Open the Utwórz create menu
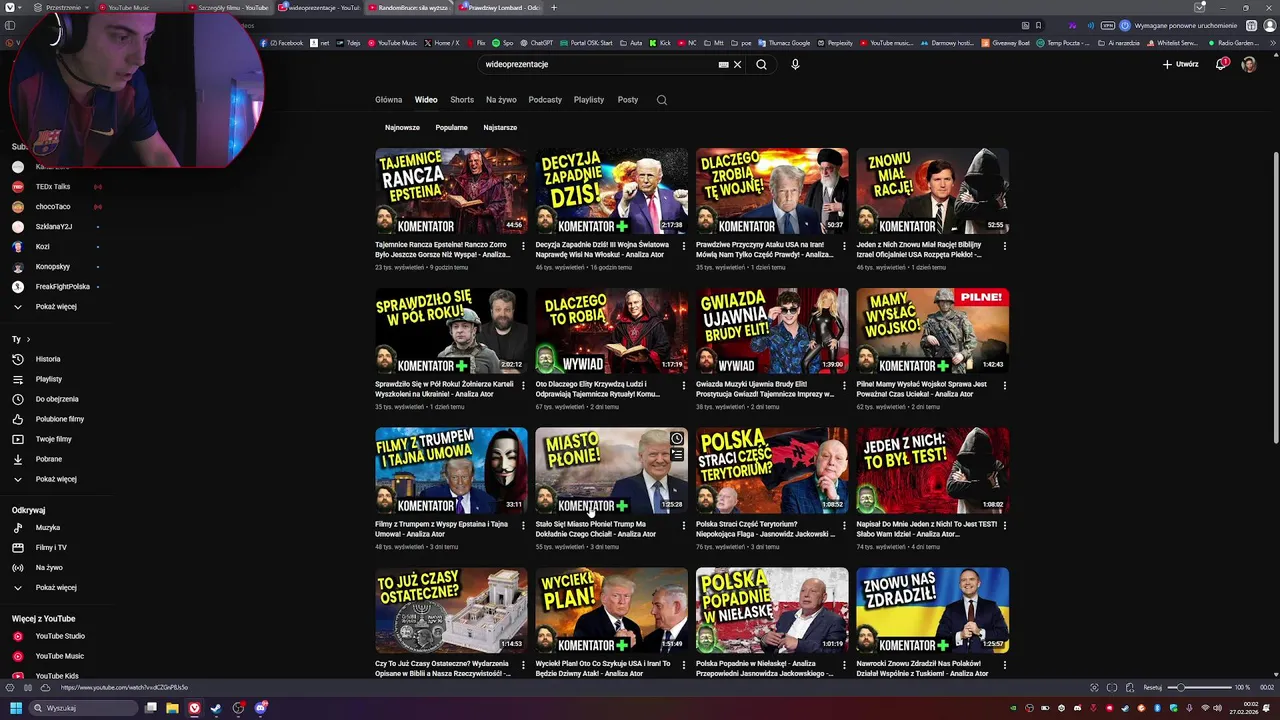Viewport: 1280px width, 720px height. click(1180, 64)
